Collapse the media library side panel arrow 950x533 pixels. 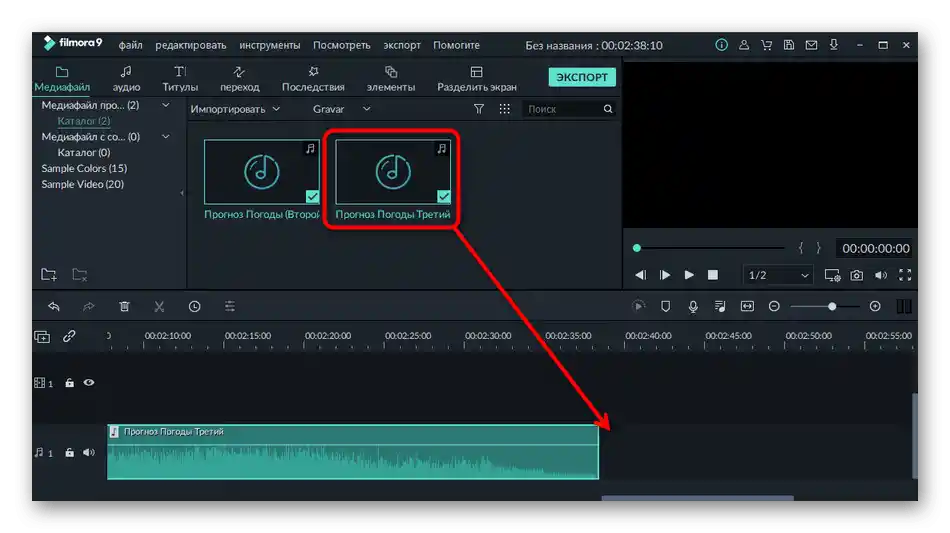[x=182, y=193]
